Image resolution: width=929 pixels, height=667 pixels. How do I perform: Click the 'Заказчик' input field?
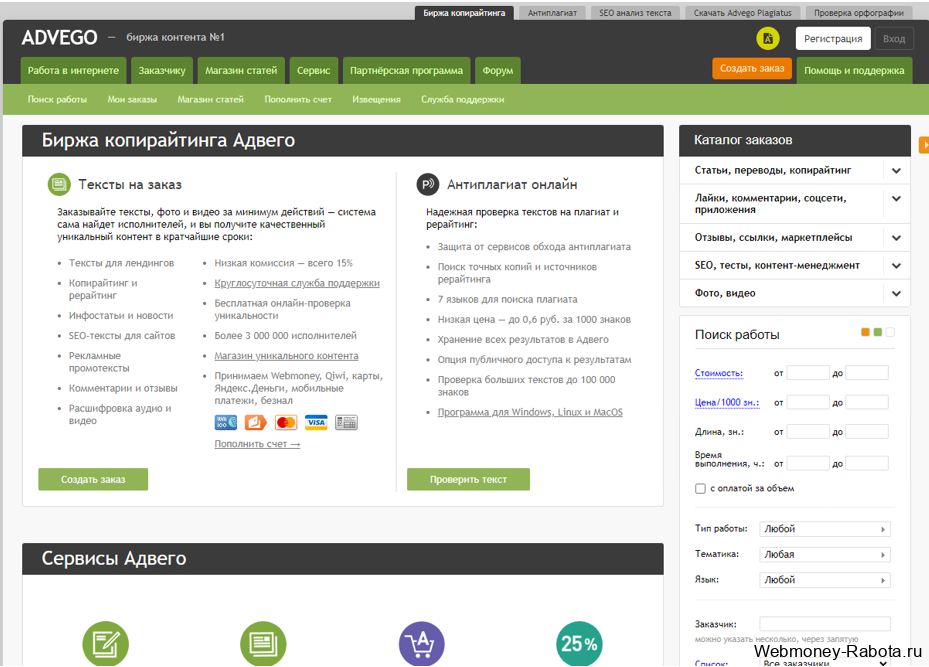tap(825, 624)
